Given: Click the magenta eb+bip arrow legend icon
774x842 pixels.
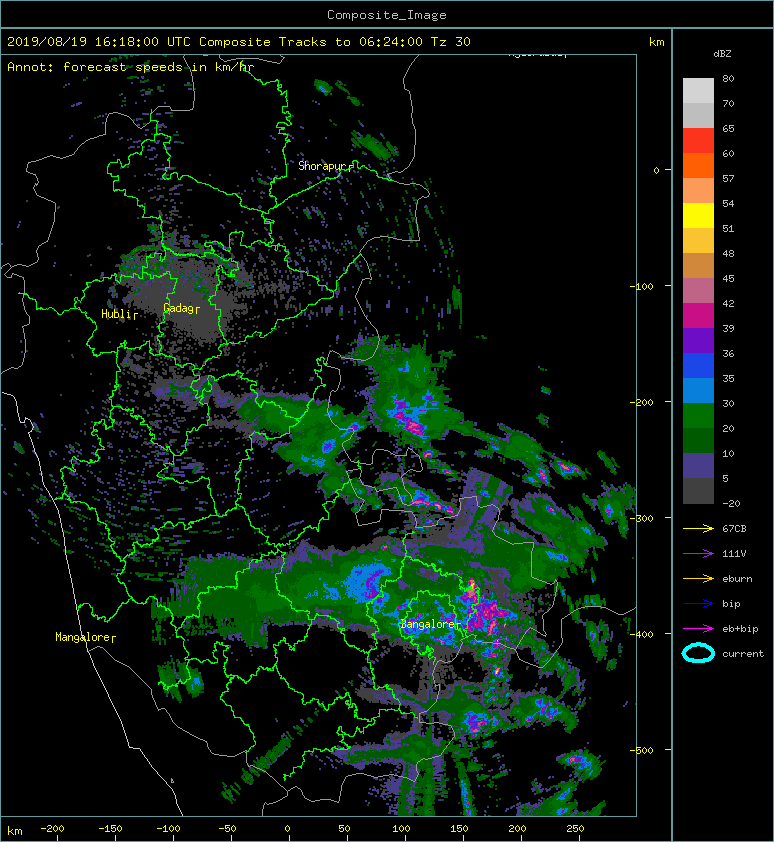Looking at the screenshot, I should pyautogui.click(x=698, y=628).
